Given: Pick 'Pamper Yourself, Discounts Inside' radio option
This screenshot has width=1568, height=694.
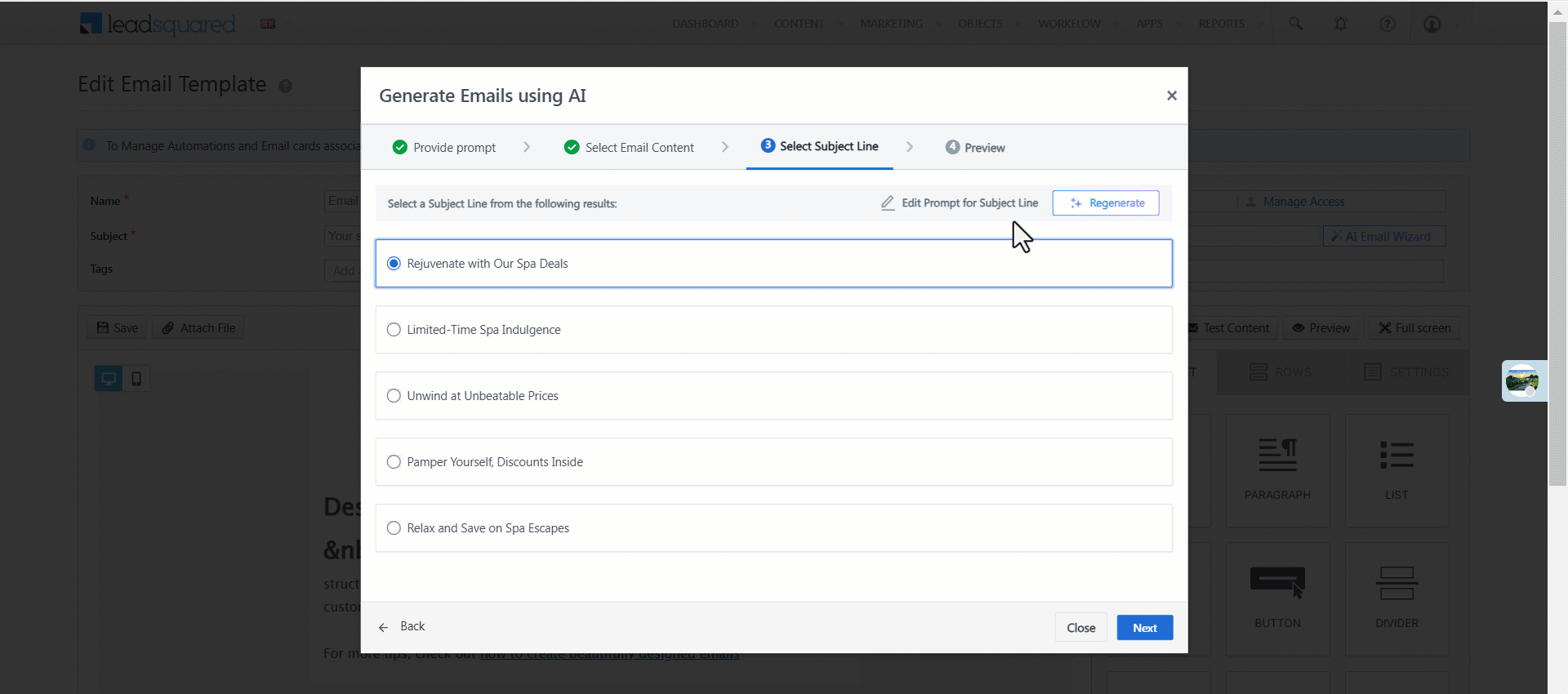Looking at the screenshot, I should (x=394, y=462).
